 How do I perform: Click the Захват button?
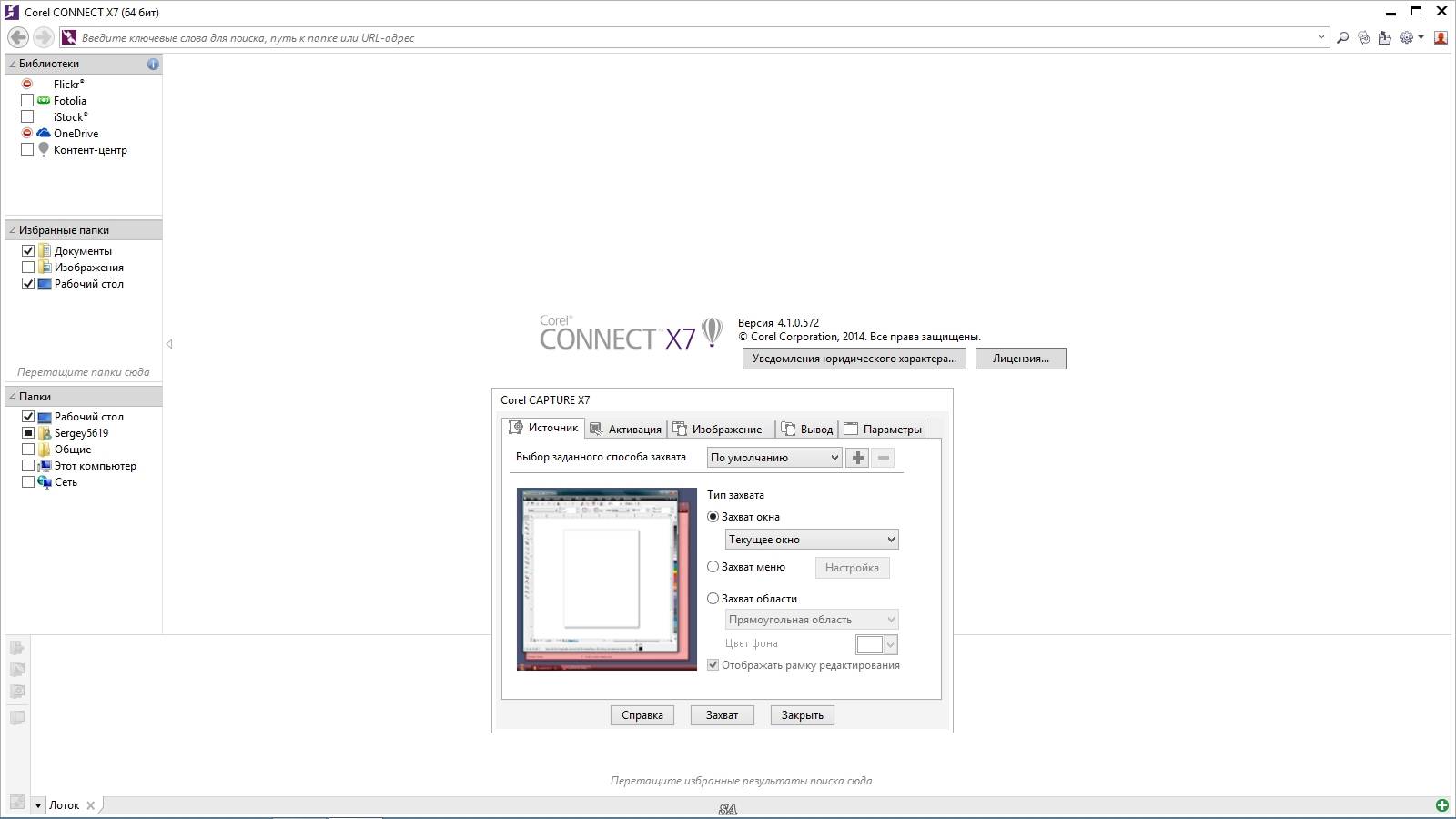pos(723,715)
